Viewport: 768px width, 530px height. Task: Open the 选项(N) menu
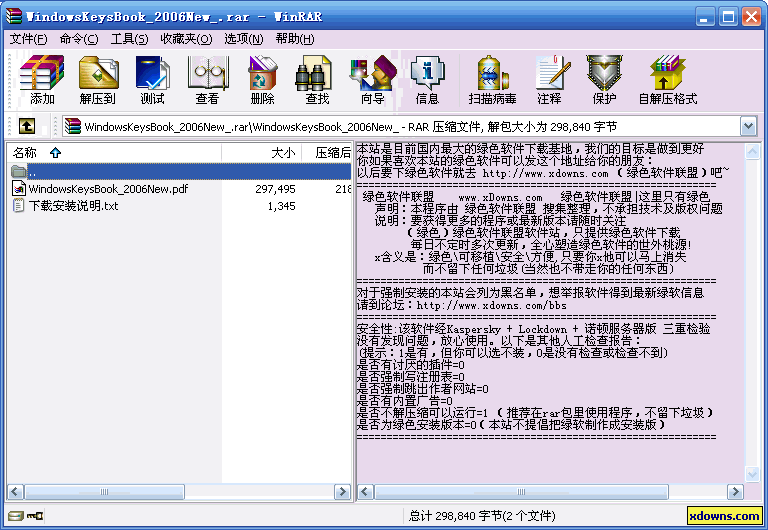pyautogui.click(x=243, y=39)
